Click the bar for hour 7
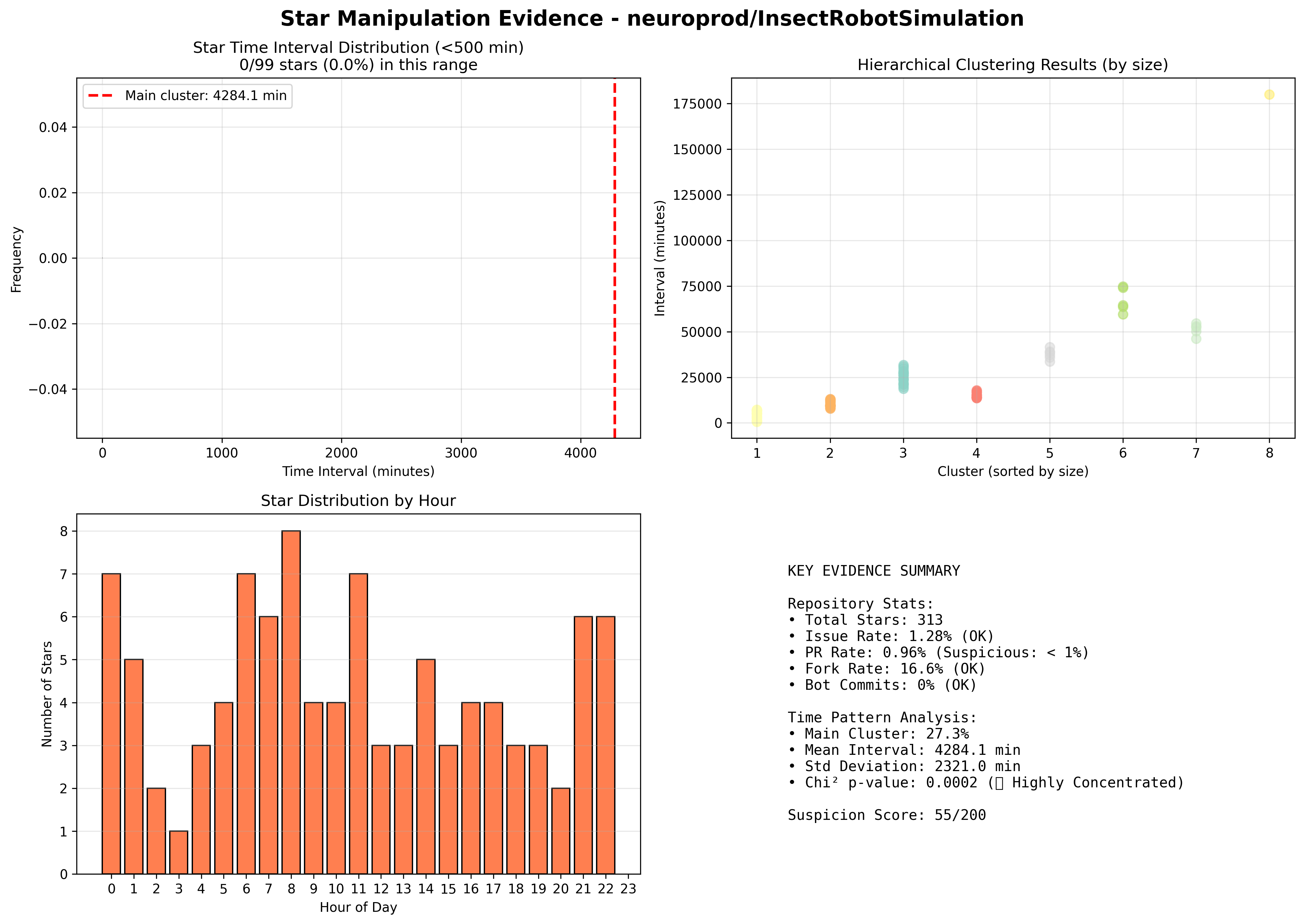Image resolution: width=1304 pixels, height=924 pixels. (x=269, y=745)
